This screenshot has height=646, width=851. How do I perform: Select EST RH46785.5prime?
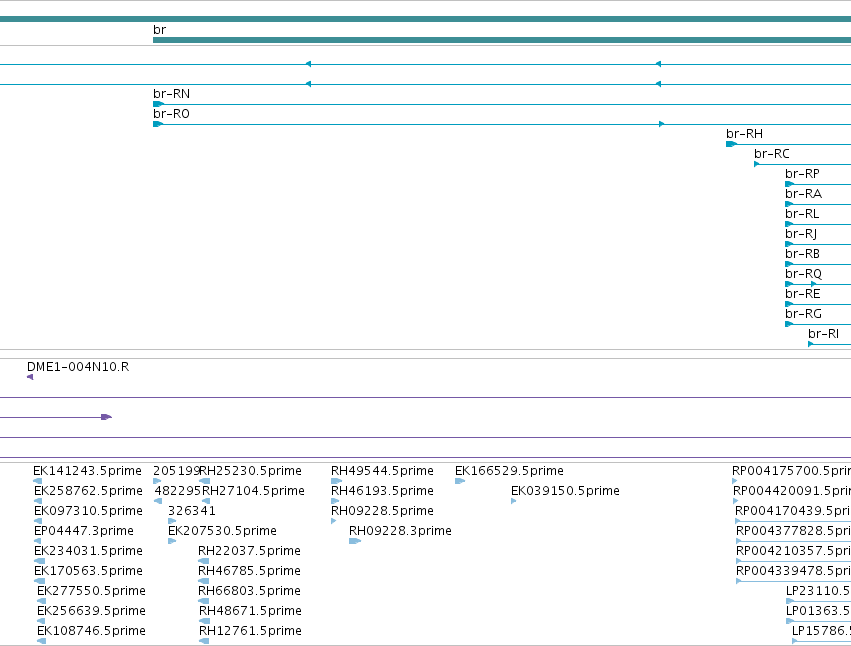(x=249, y=572)
